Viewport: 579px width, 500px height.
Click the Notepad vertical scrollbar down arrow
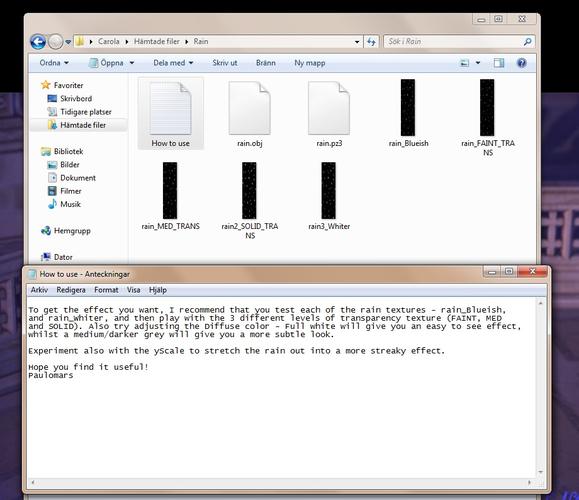tap(541, 472)
